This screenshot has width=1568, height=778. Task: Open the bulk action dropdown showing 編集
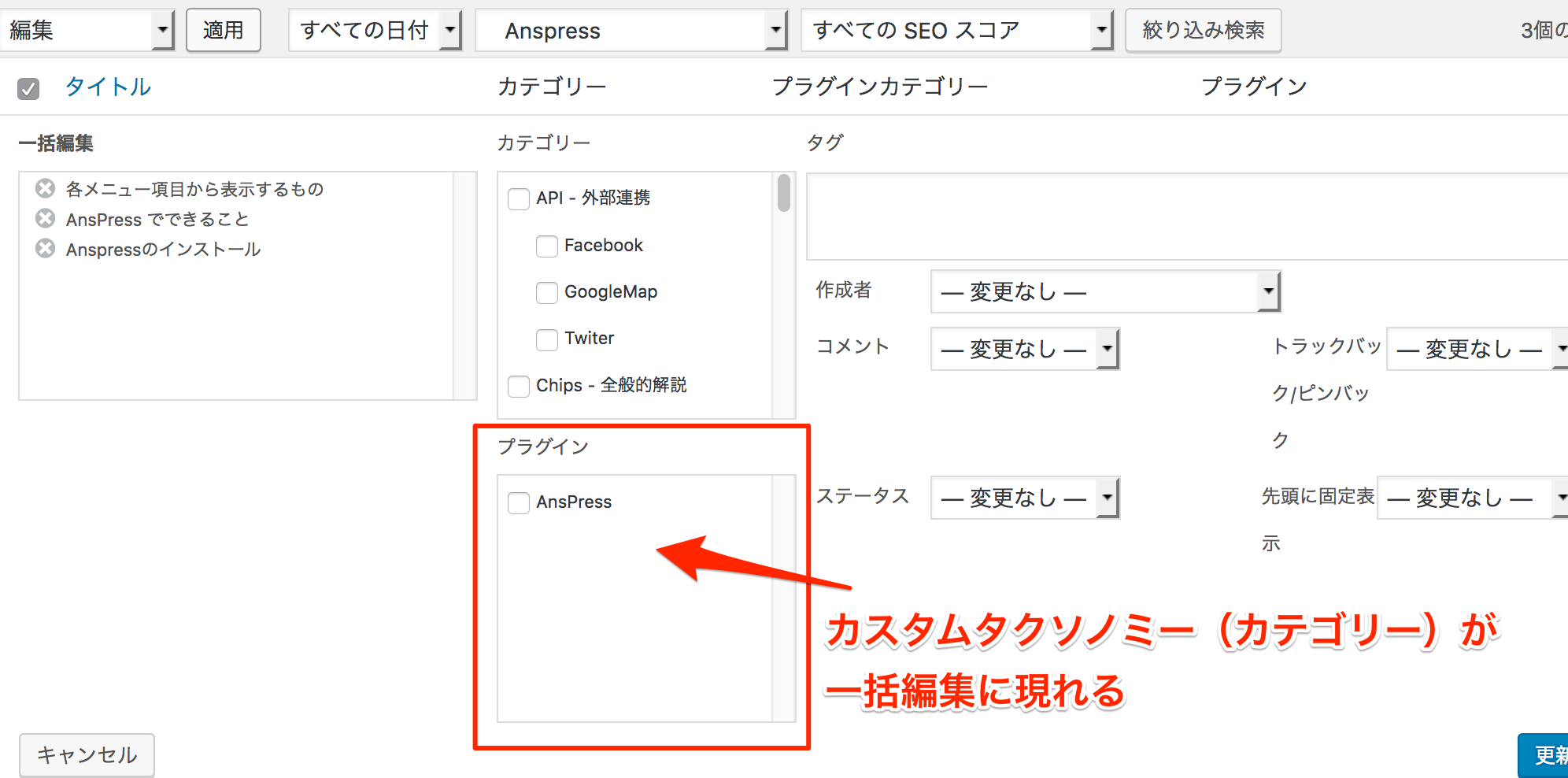[86, 31]
